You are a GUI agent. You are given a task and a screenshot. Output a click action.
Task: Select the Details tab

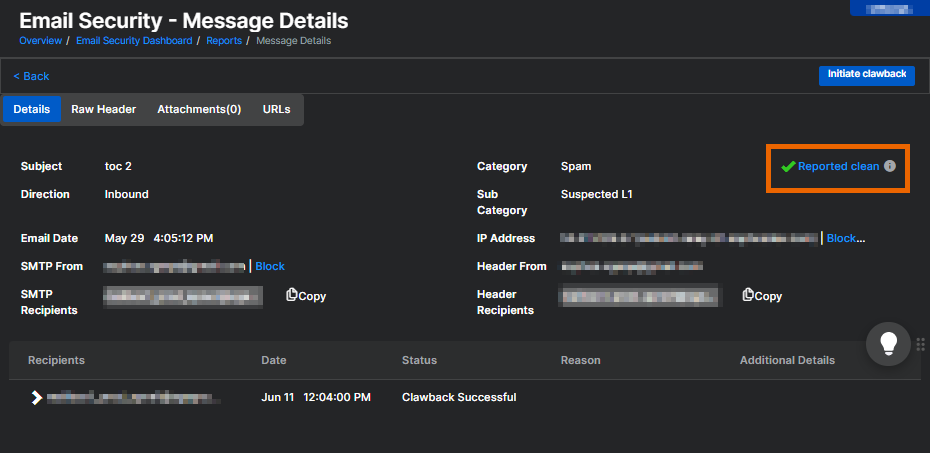pyautogui.click(x=32, y=109)
